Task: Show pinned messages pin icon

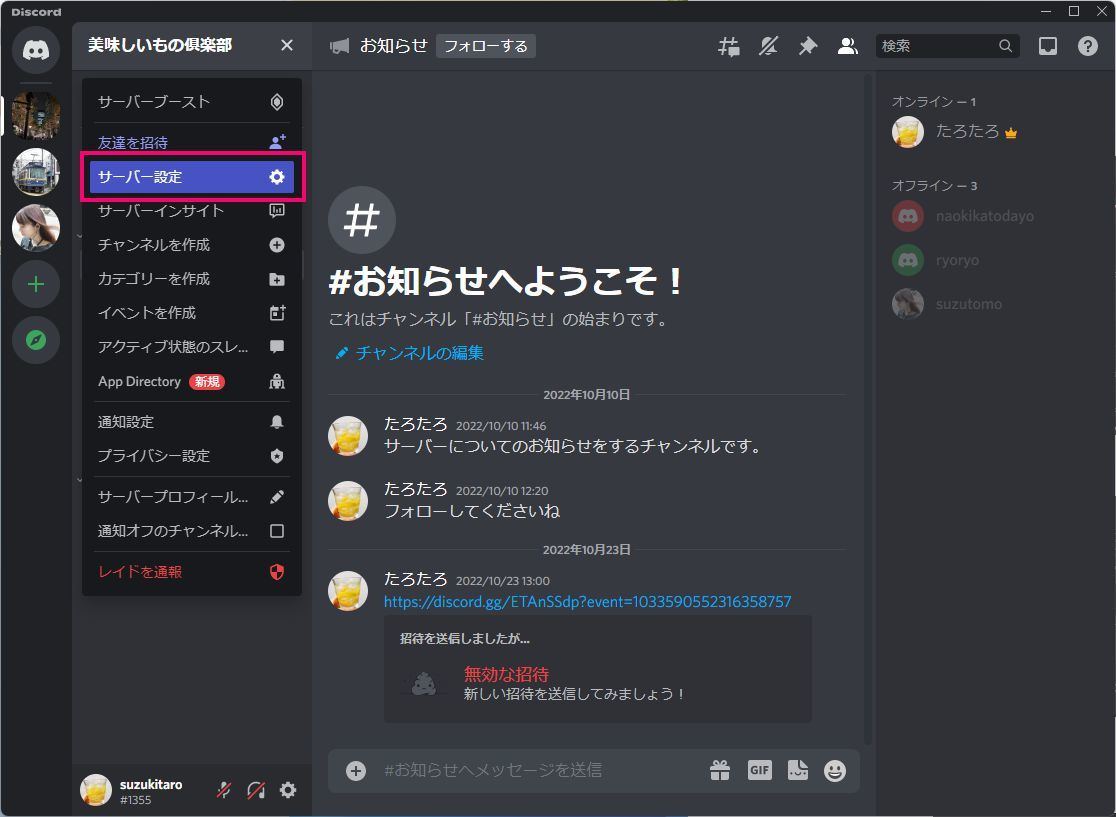Action: click(808, 46)
